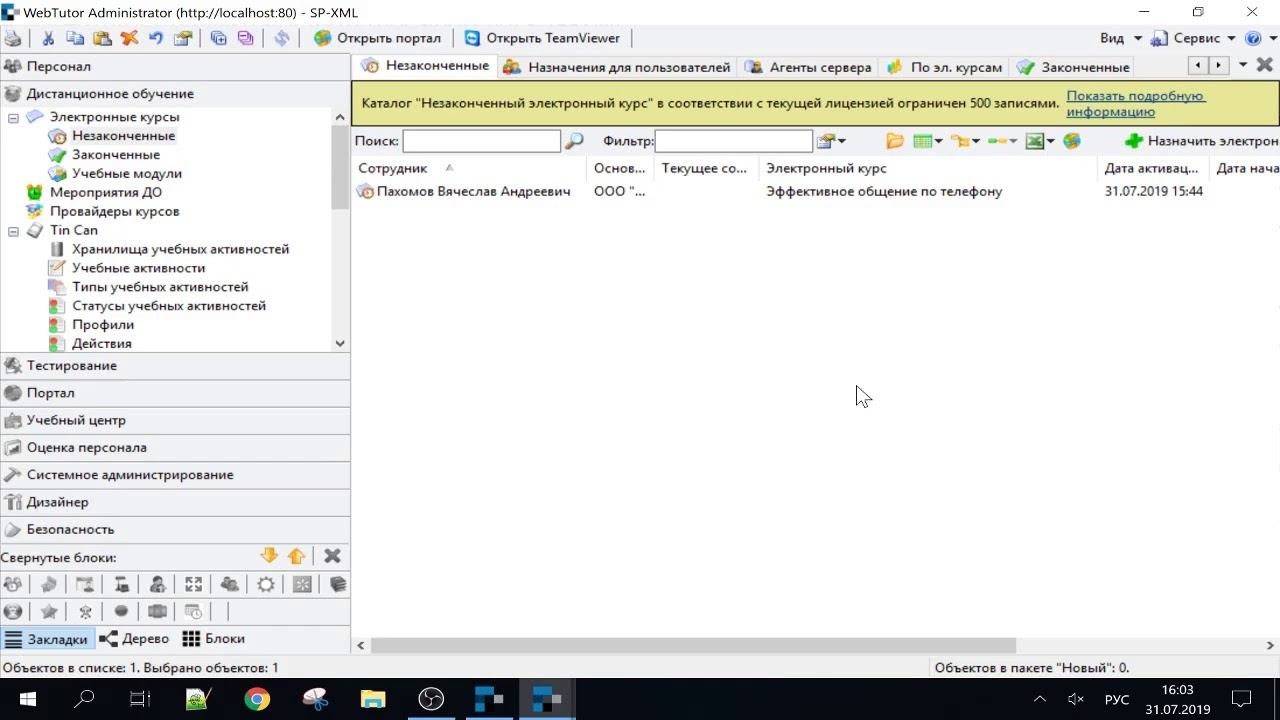The height and width of the screenshot is (720, 1280).
Task: Close the current tab with the X
Action: click(x=1265, y=65)
